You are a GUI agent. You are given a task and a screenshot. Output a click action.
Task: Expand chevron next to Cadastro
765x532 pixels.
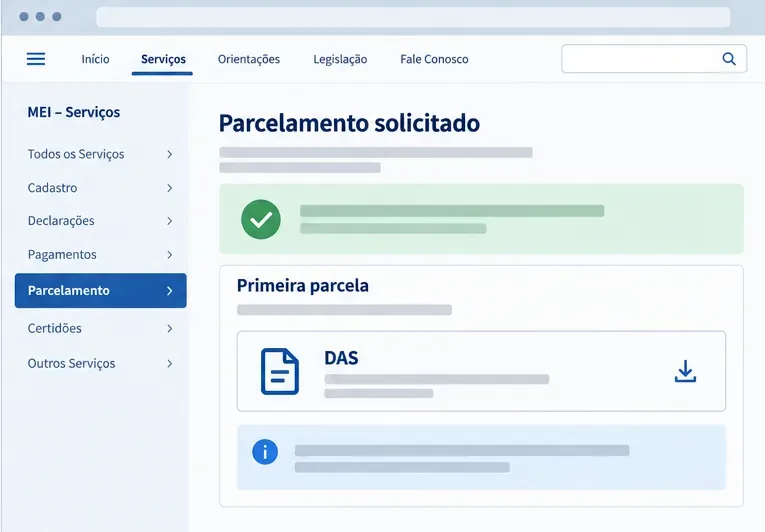169,188
